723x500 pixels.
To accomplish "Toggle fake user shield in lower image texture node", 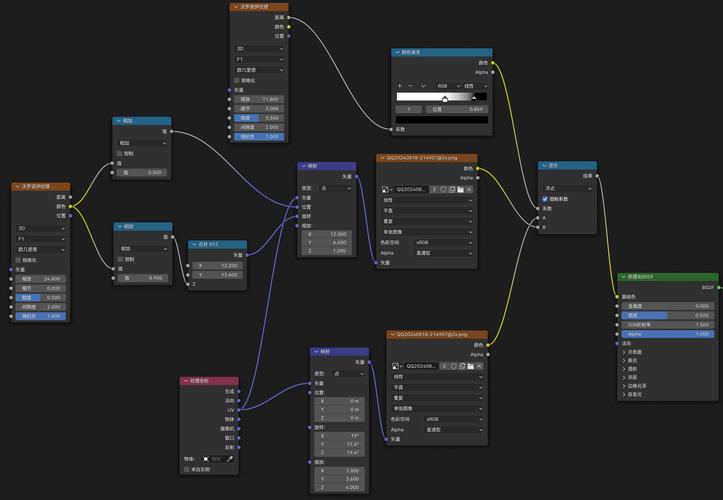I will click(453, 366).
